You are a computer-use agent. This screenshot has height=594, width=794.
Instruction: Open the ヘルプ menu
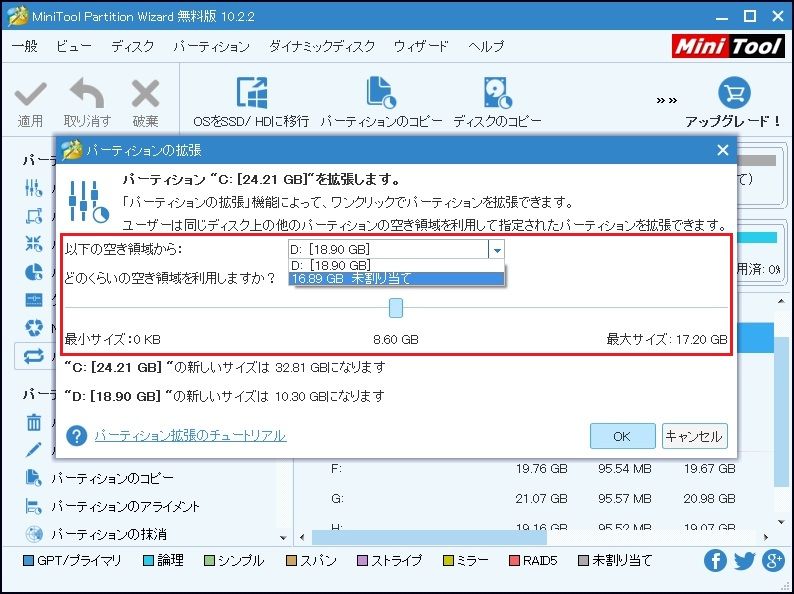[x=486, y=46]
